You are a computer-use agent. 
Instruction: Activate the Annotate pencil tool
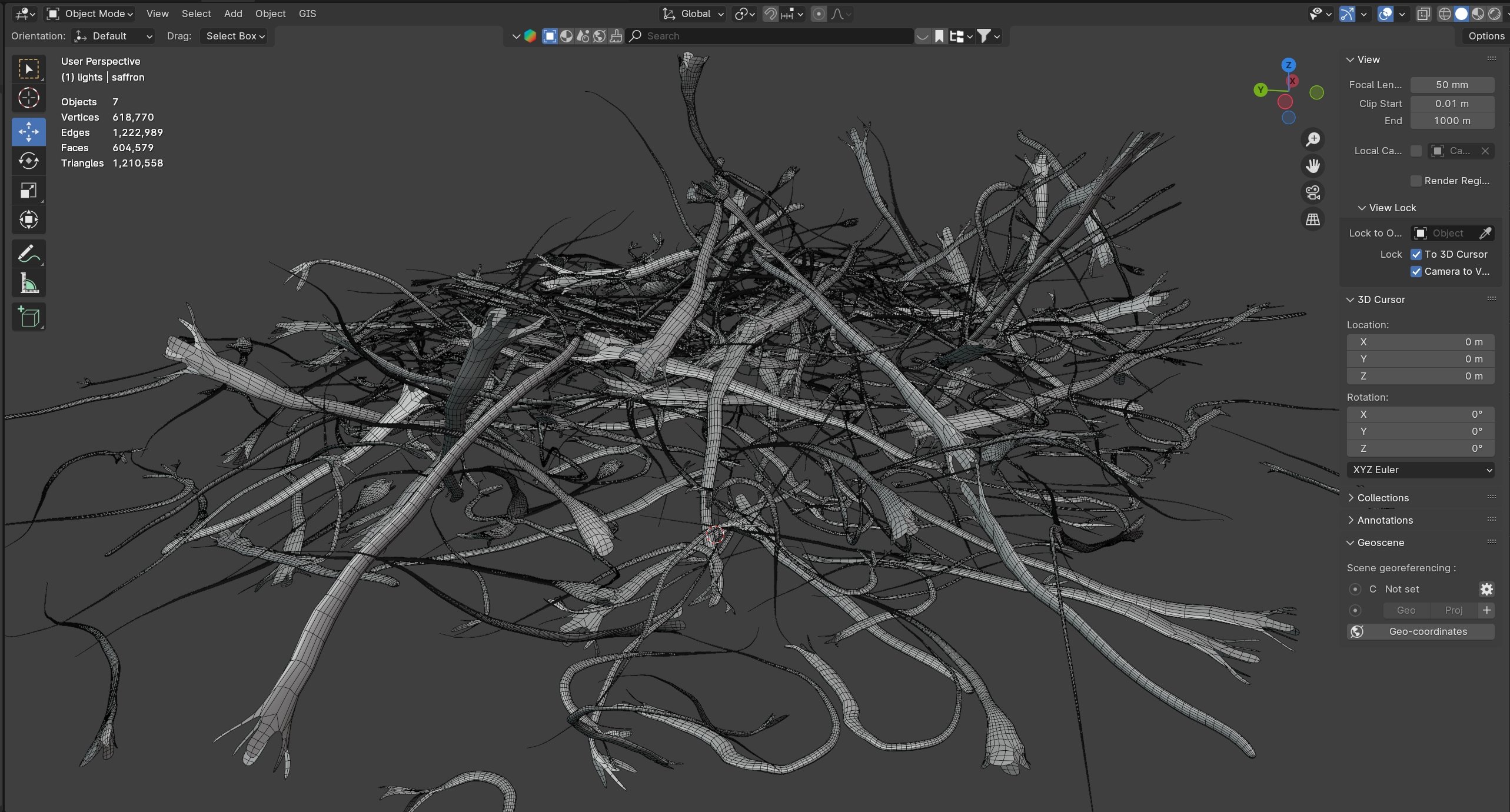click(28, 254)
